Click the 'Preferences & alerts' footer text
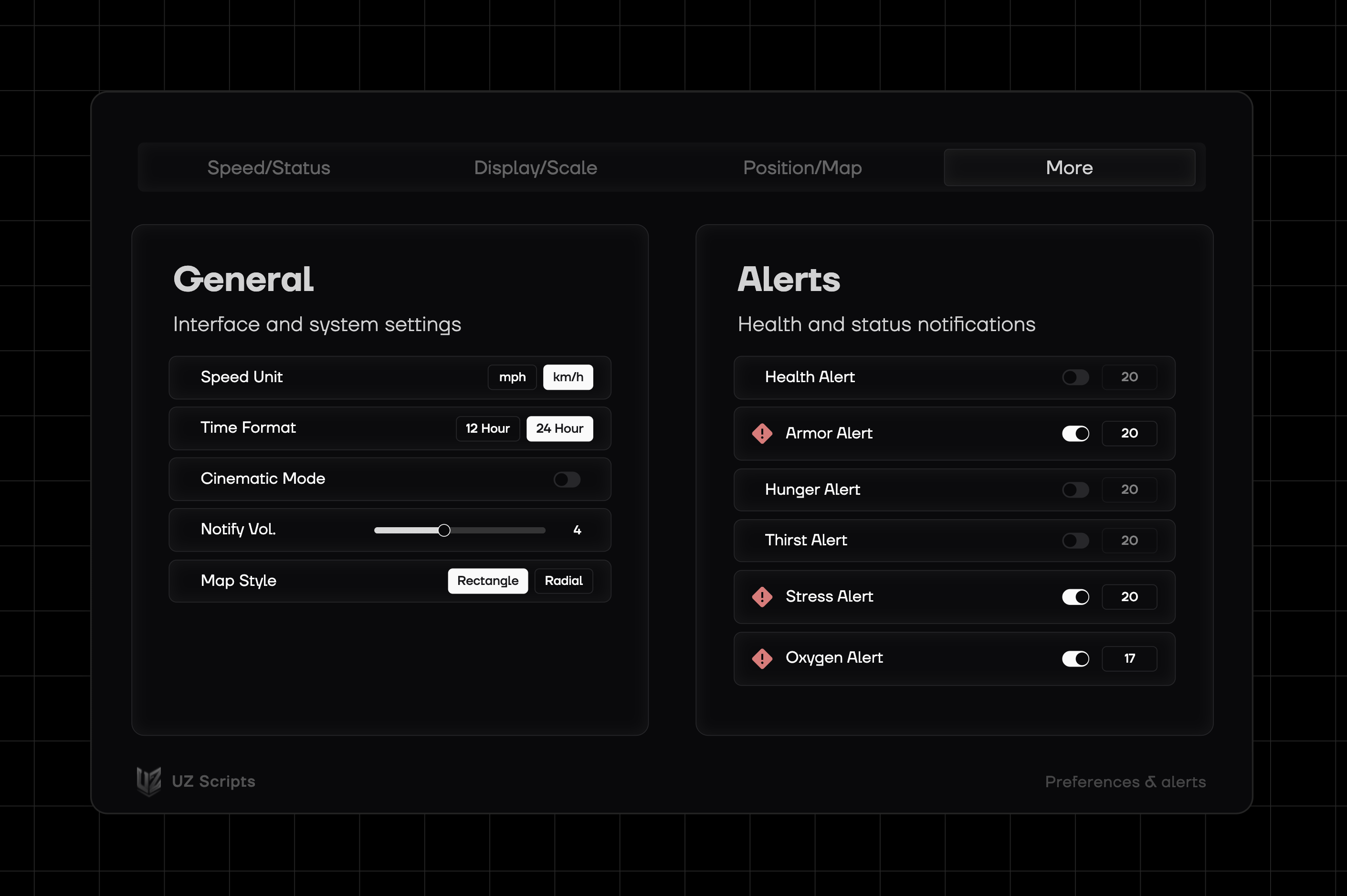Image resolution: width=1347 pixels, height=896 pixels. [1125, 781]
